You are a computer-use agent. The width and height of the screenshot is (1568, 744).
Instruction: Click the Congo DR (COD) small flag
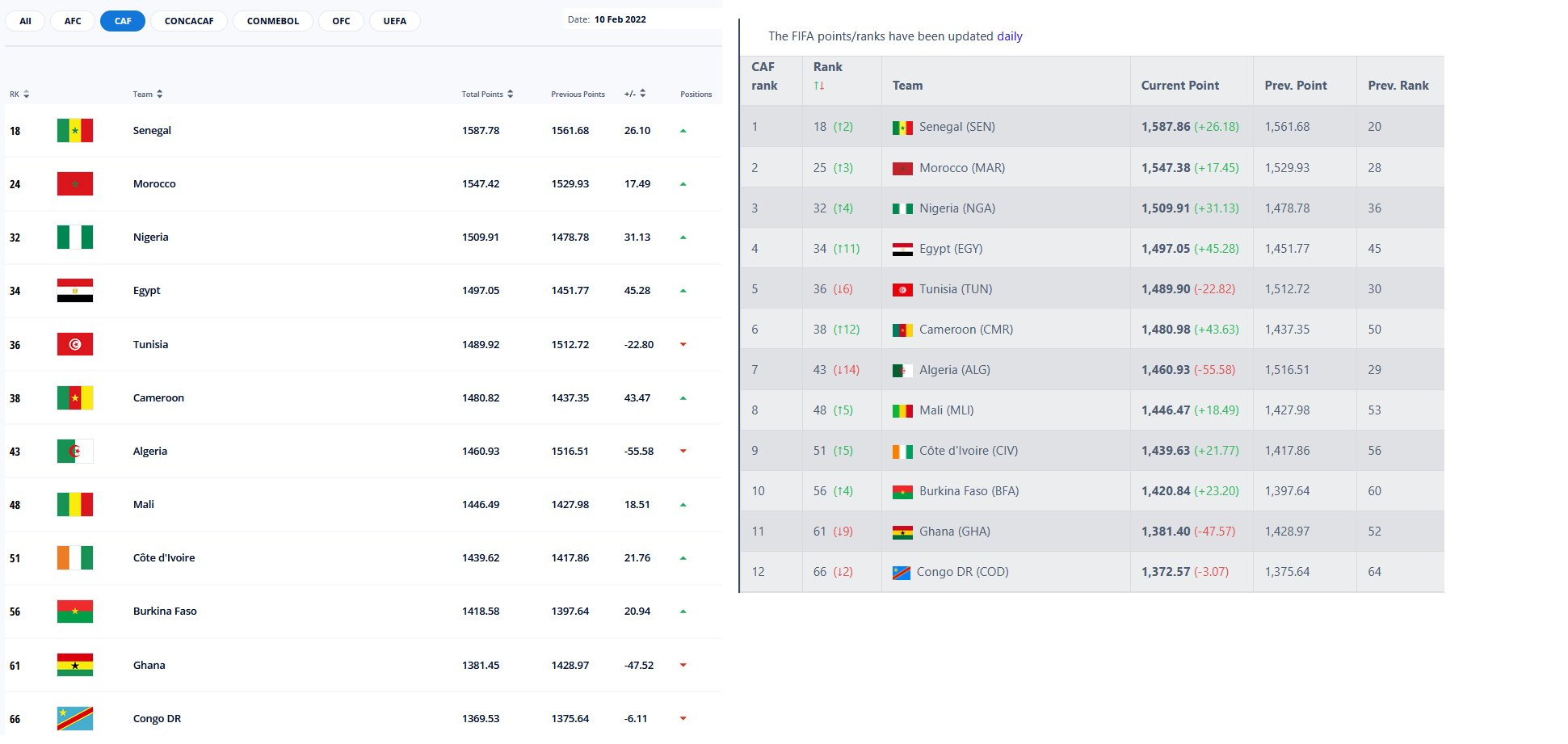click(901, 572)
